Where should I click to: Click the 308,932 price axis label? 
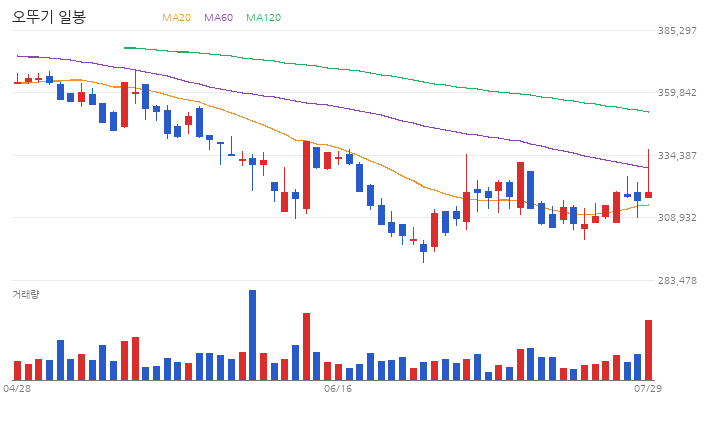point(677,217)
